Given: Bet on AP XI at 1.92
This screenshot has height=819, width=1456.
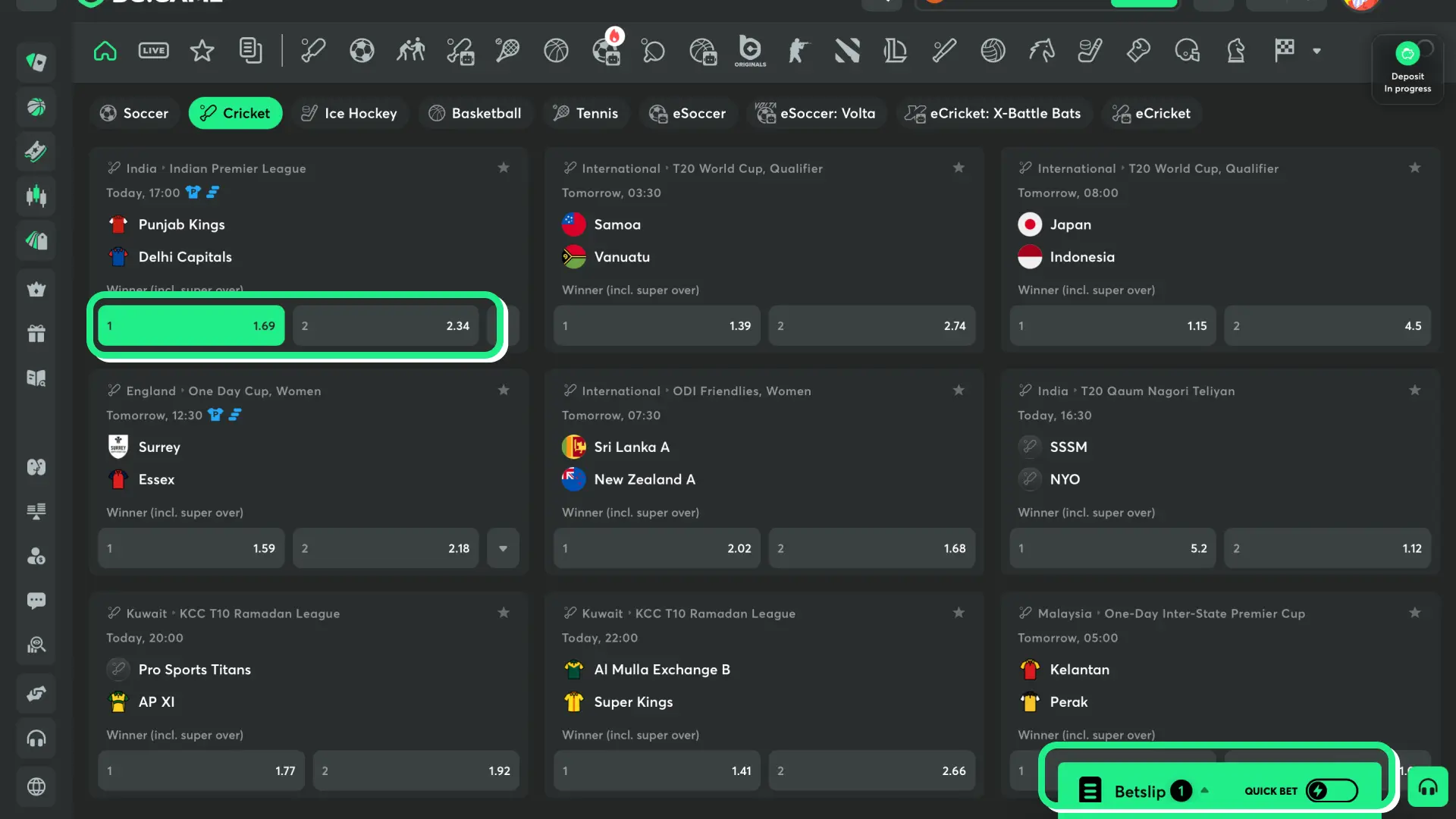Looking at the screenshot, I should pos(416,771).
